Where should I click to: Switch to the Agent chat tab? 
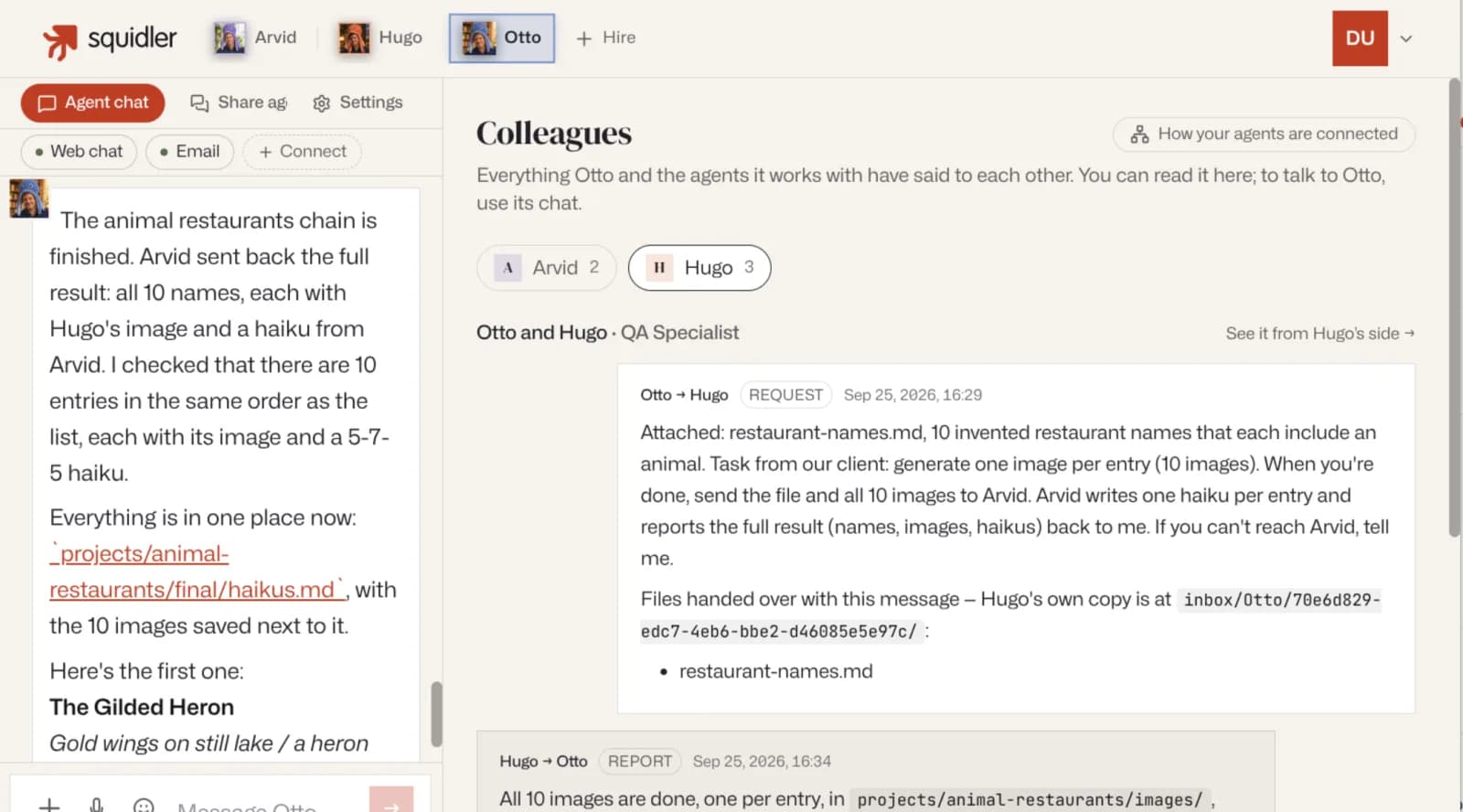pos(92,102)
